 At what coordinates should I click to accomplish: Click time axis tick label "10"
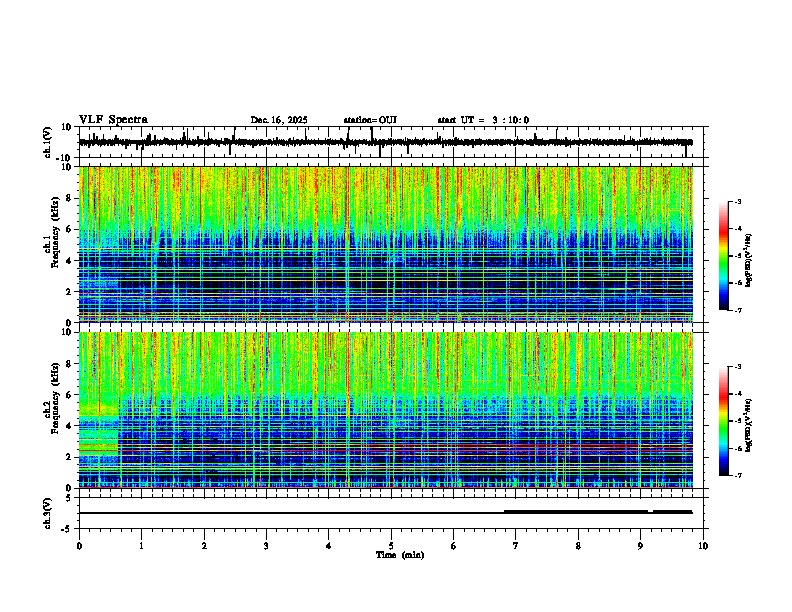click(x=703, y=546)
